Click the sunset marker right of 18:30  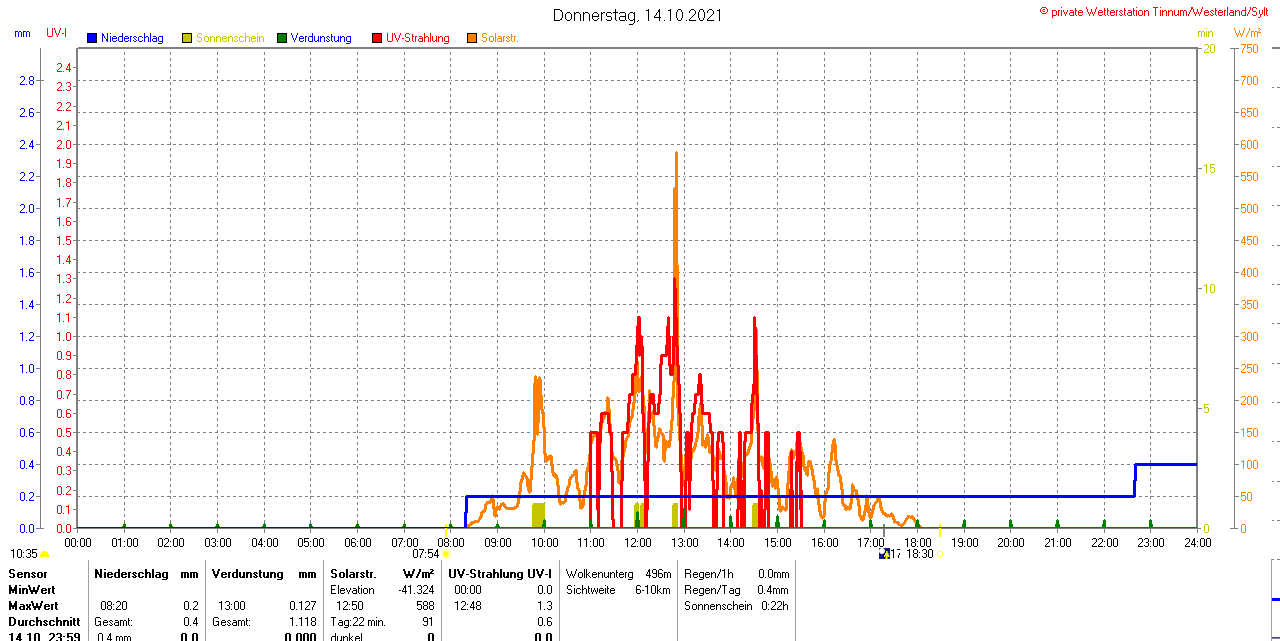[x=940, y=554]
